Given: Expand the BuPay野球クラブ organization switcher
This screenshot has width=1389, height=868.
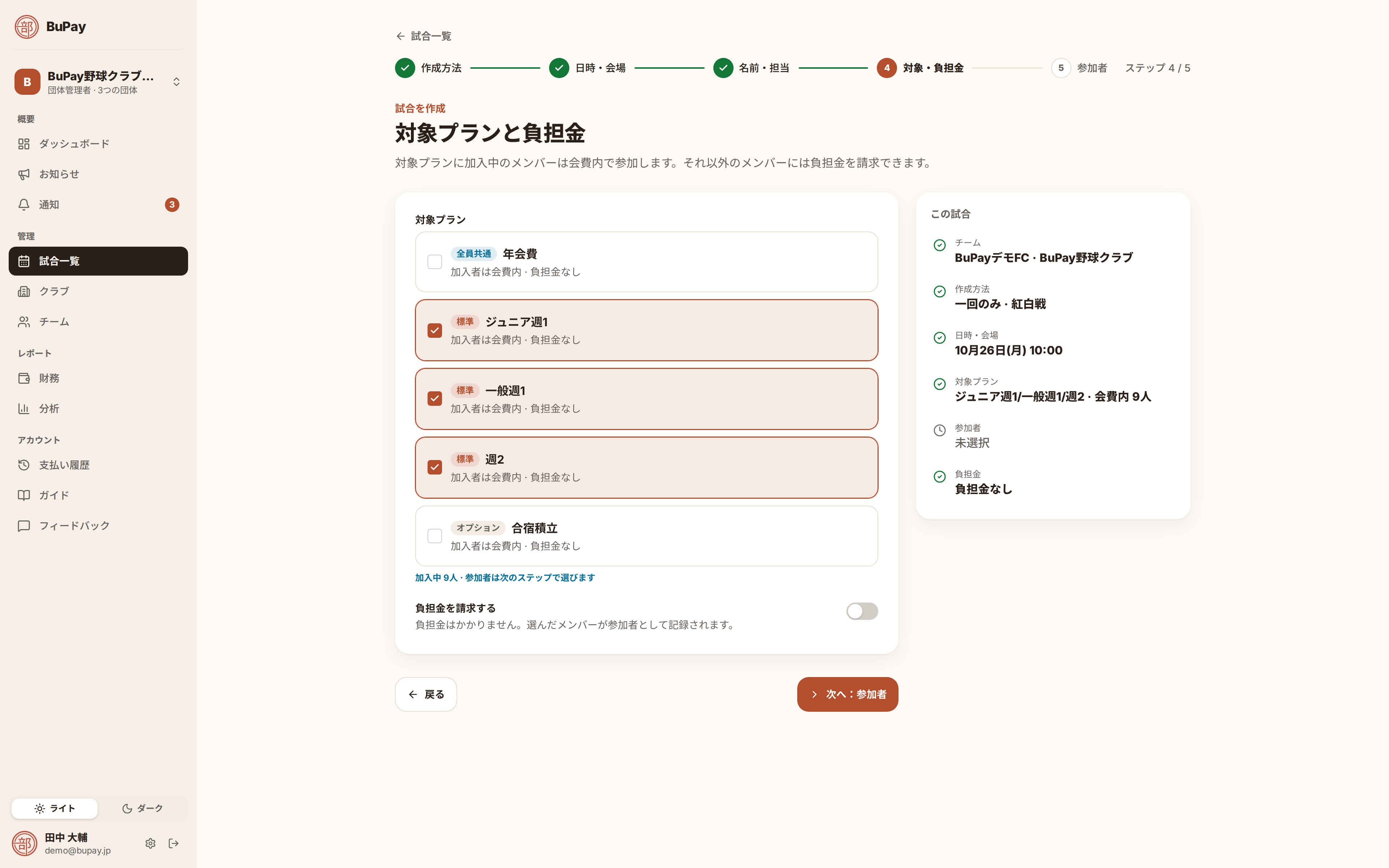Looking at the screenshot, I should (x=98, y=82).
